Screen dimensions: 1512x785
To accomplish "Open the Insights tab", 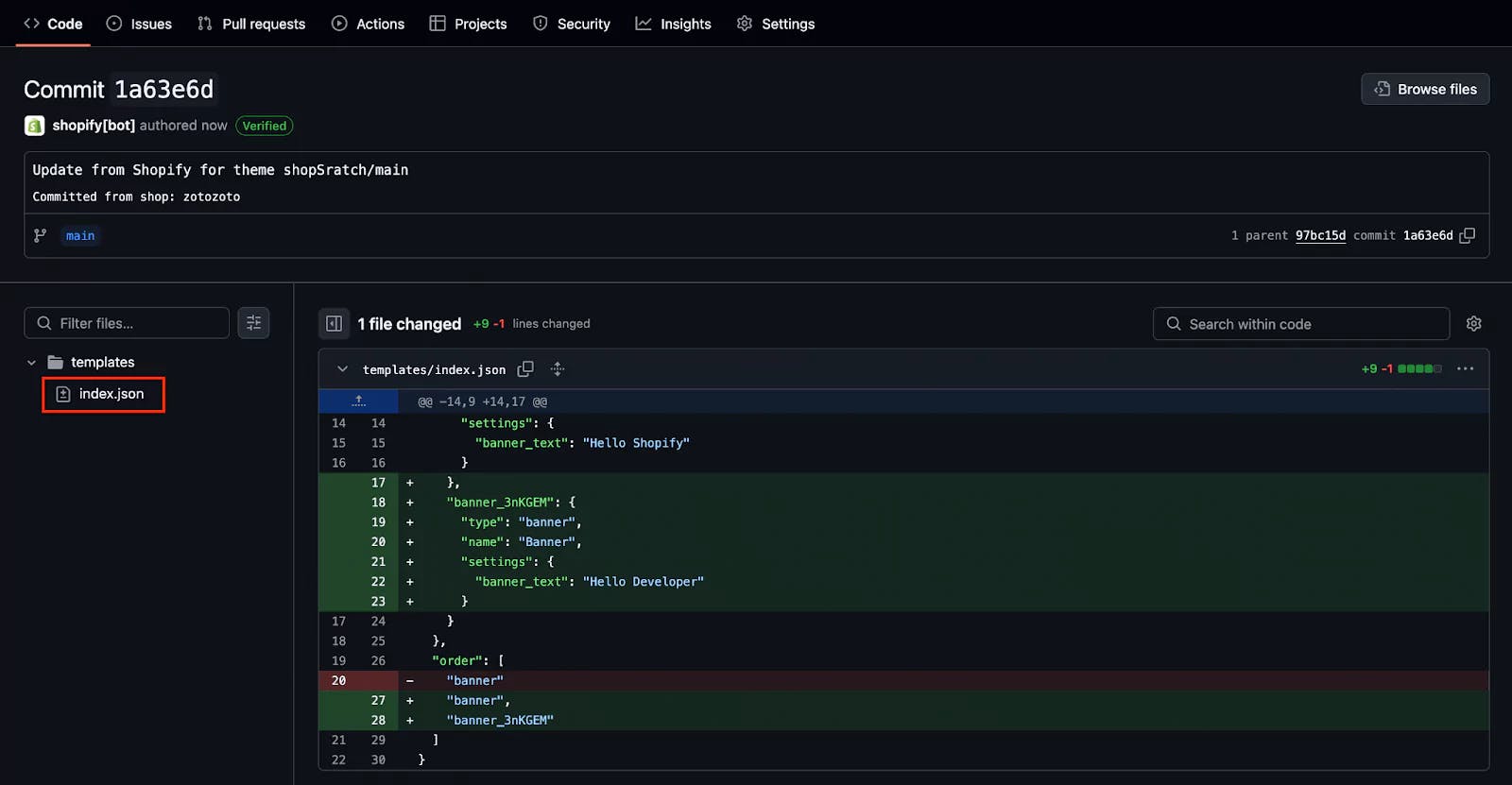I will coord(673,24).
